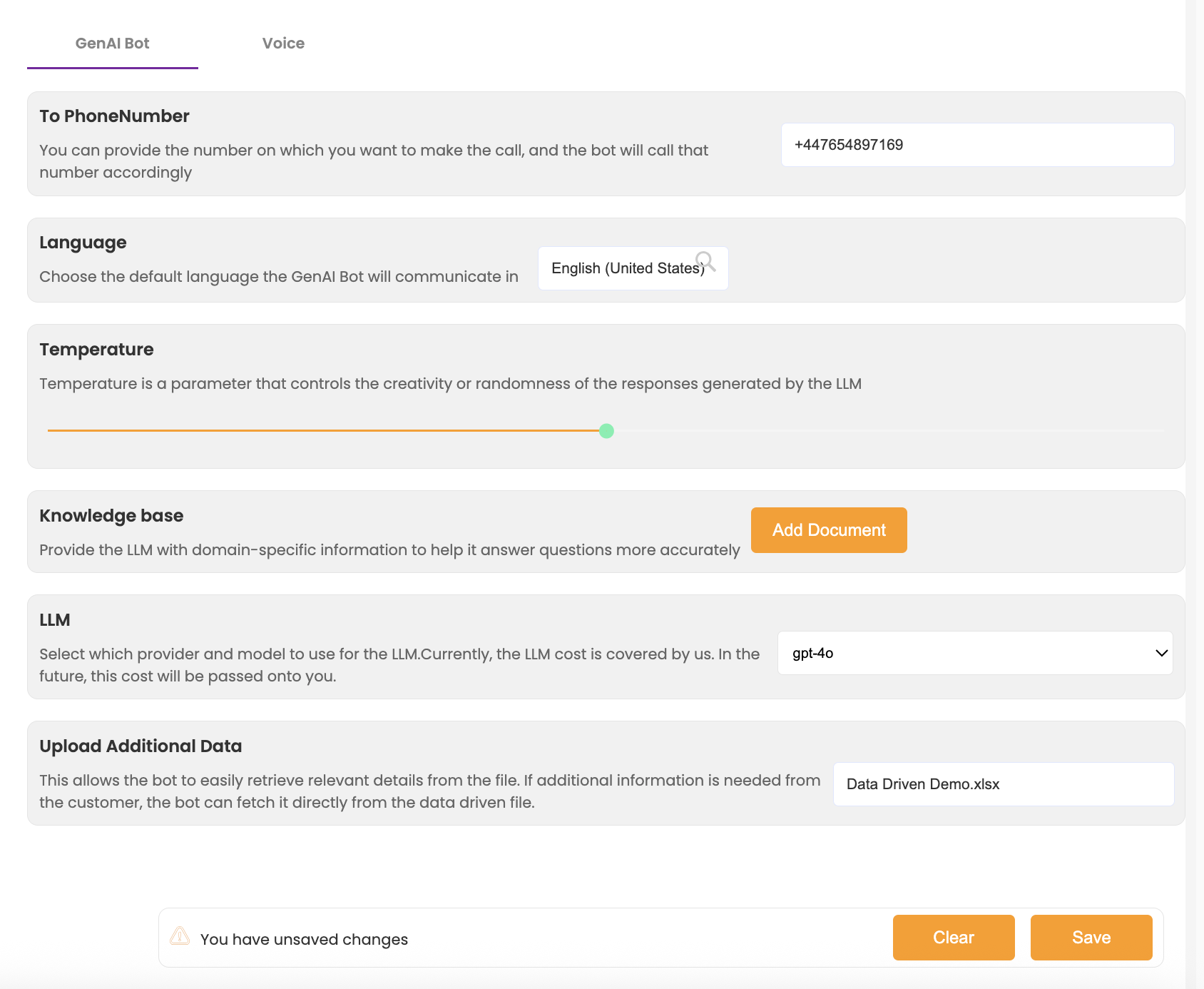
Task: Select the GenAI Bot tab
Action: [112, 44]
